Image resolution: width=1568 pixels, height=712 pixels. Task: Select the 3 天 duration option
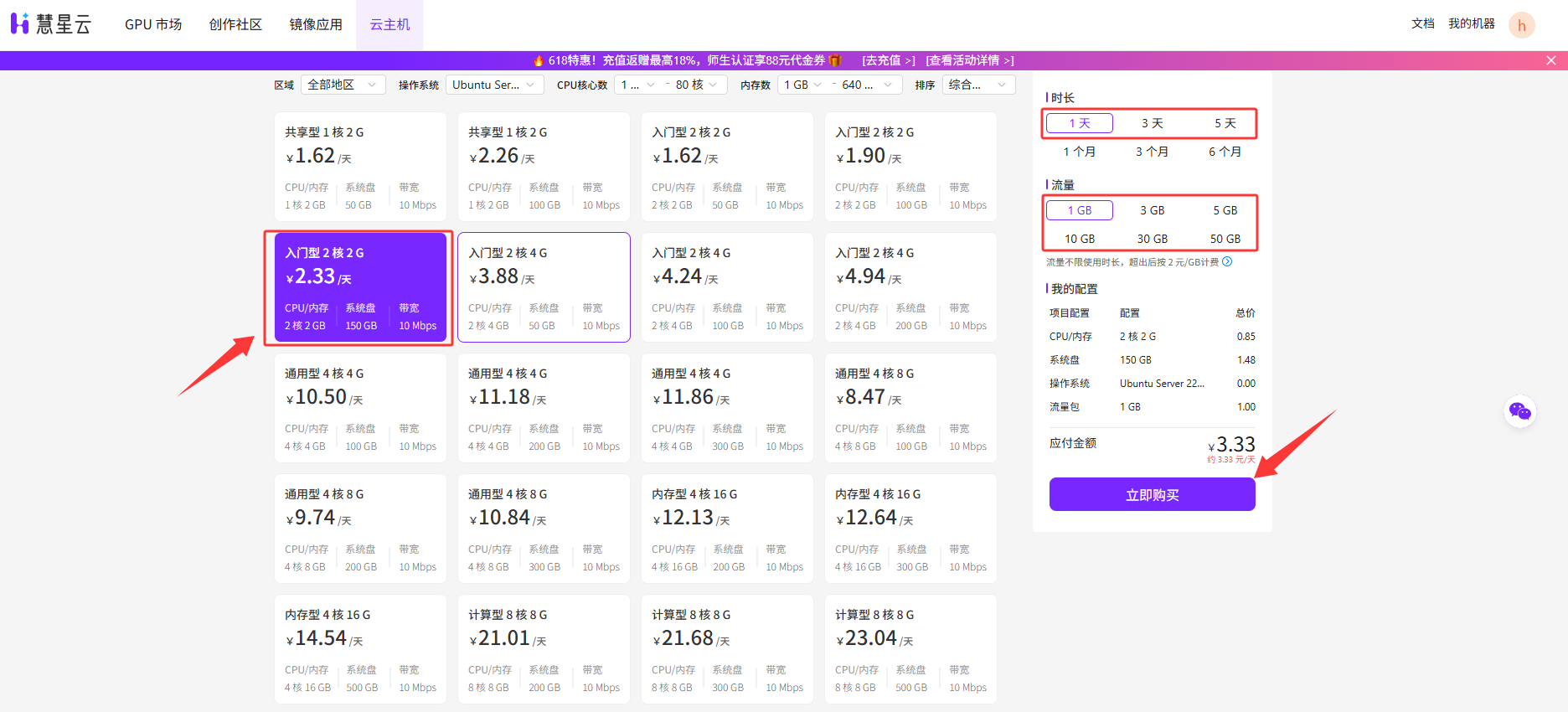pyautogui.click(x=1152, y=123)
